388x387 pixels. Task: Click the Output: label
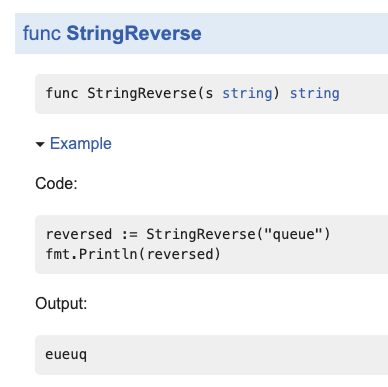coord(61,304)
